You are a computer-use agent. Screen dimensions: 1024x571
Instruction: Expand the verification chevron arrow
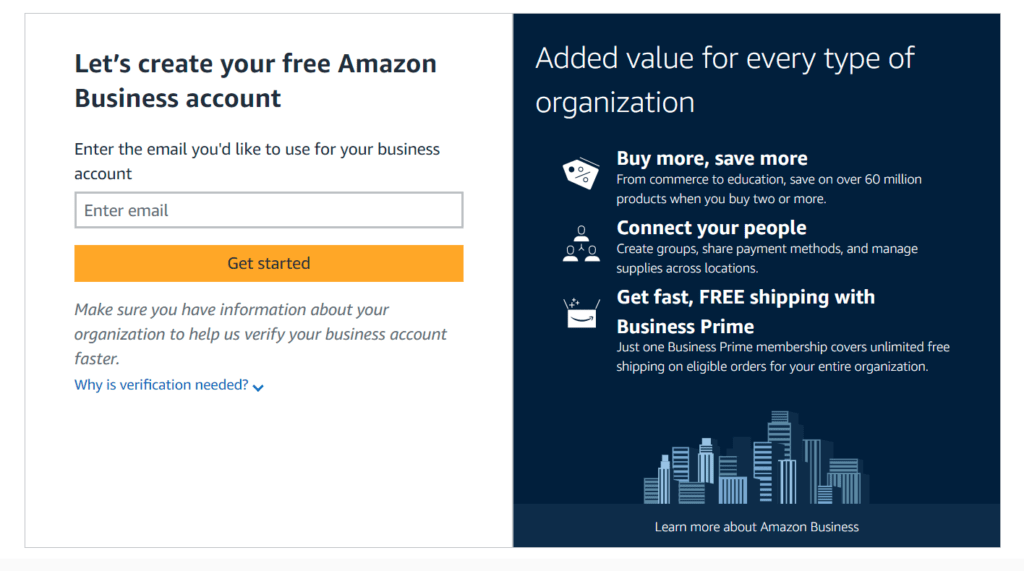(259, 387)
